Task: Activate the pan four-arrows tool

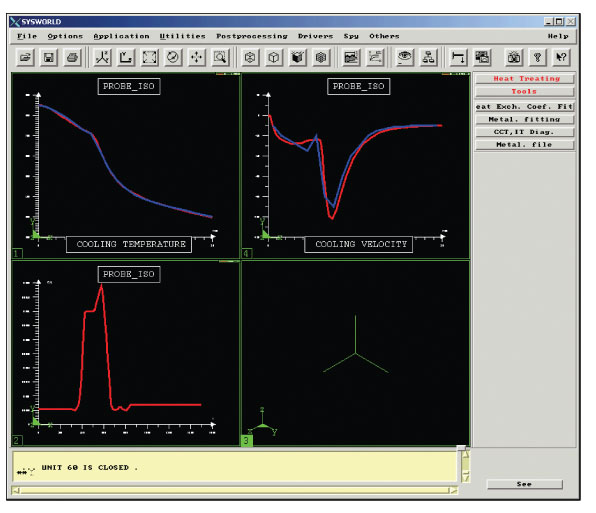Action: point(197,57)
